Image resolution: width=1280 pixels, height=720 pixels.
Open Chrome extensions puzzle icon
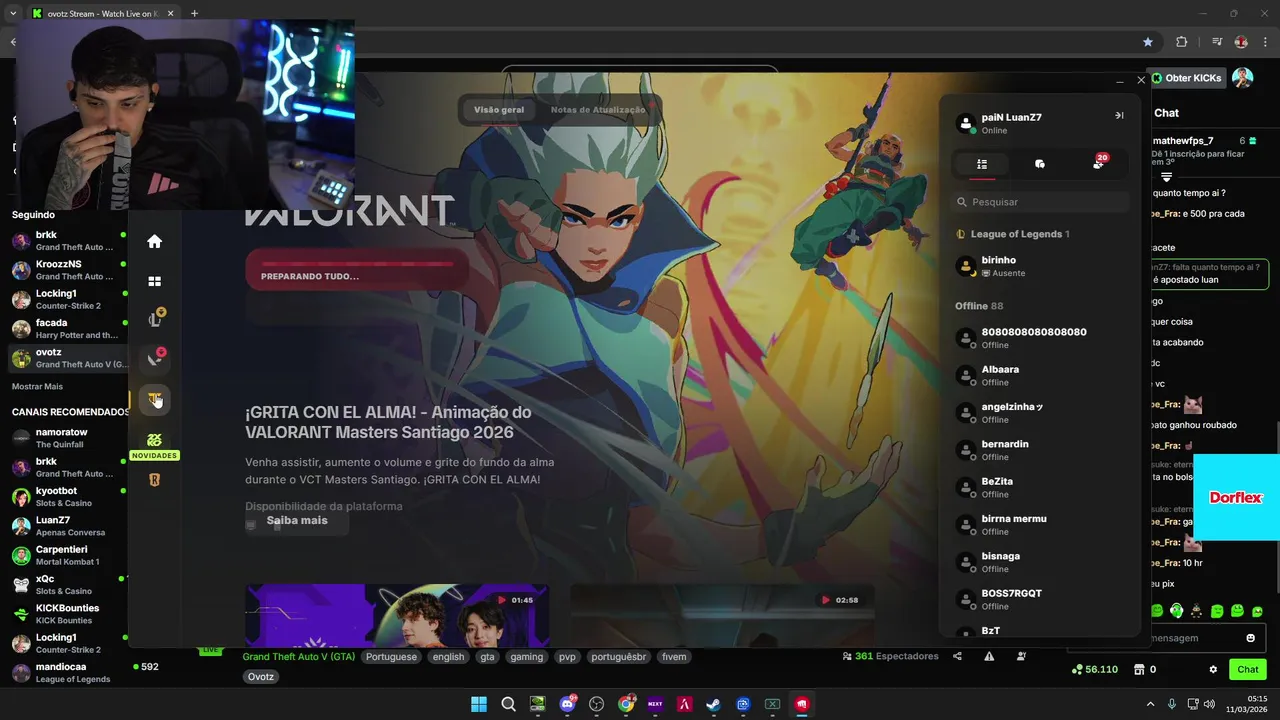[1182, 42]
